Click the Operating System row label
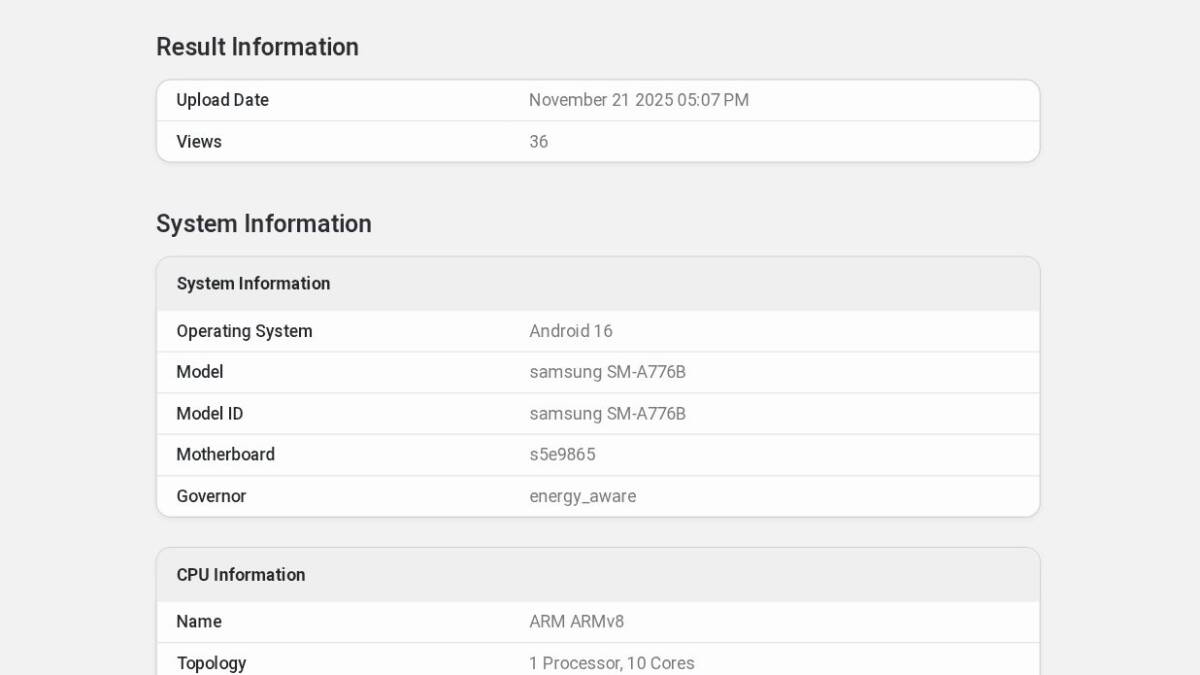 click(x=244, y=330)
